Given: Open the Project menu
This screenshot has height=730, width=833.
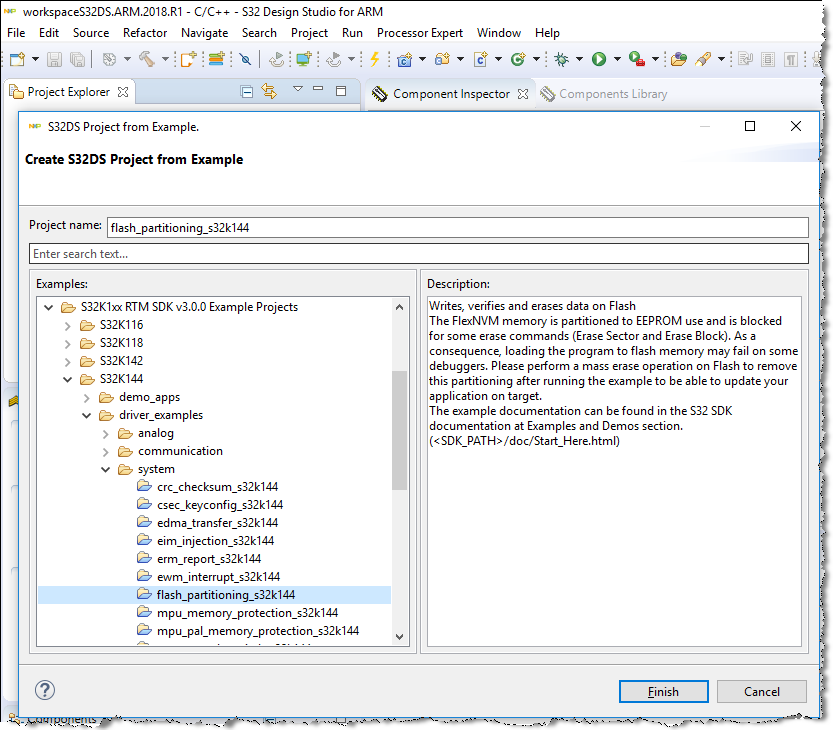Looking at the screenshot, I should click(309, 33).
